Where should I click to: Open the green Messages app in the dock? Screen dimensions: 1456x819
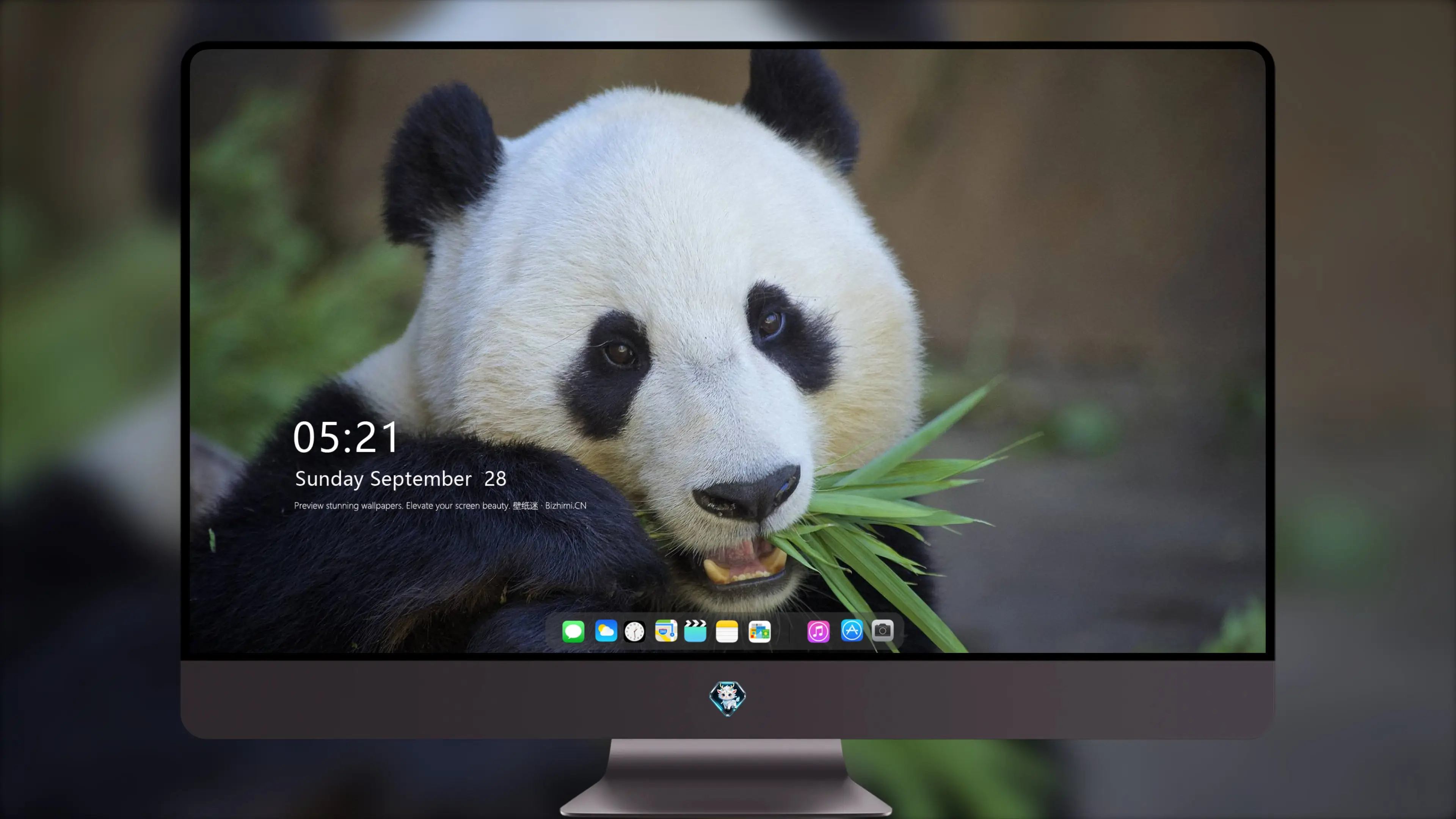tap(573, 631)
